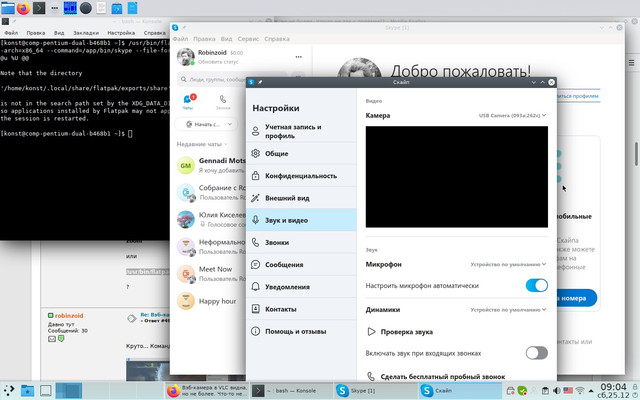
Task: Click the blue phone number button in Skype main window
Action: [577, 298]
